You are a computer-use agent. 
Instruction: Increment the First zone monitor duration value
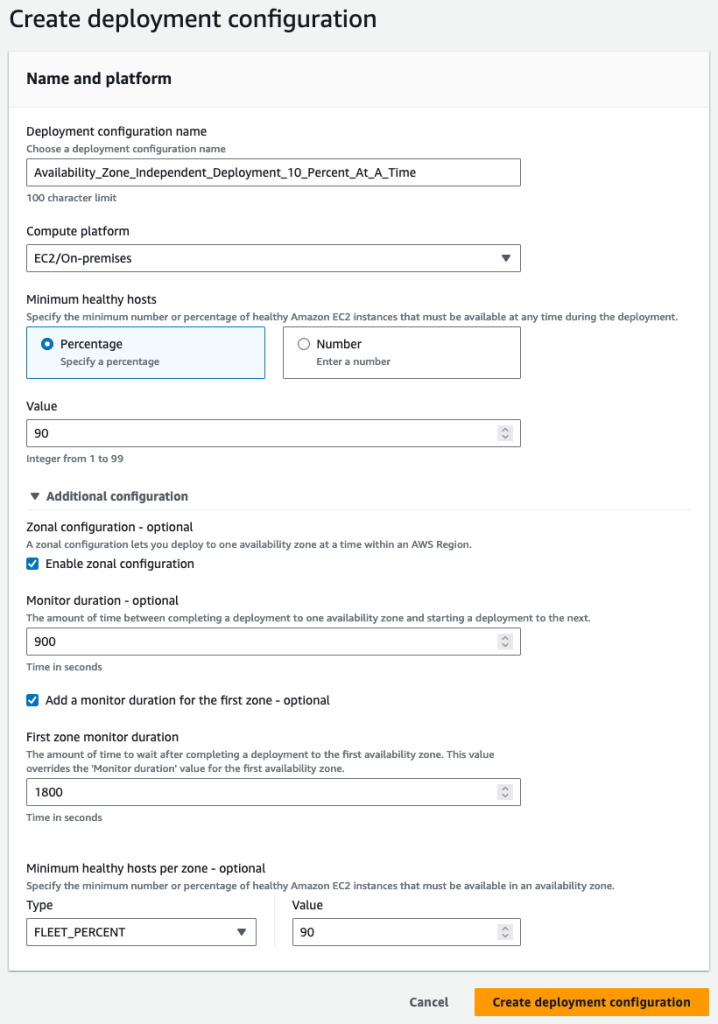[506, 788]
